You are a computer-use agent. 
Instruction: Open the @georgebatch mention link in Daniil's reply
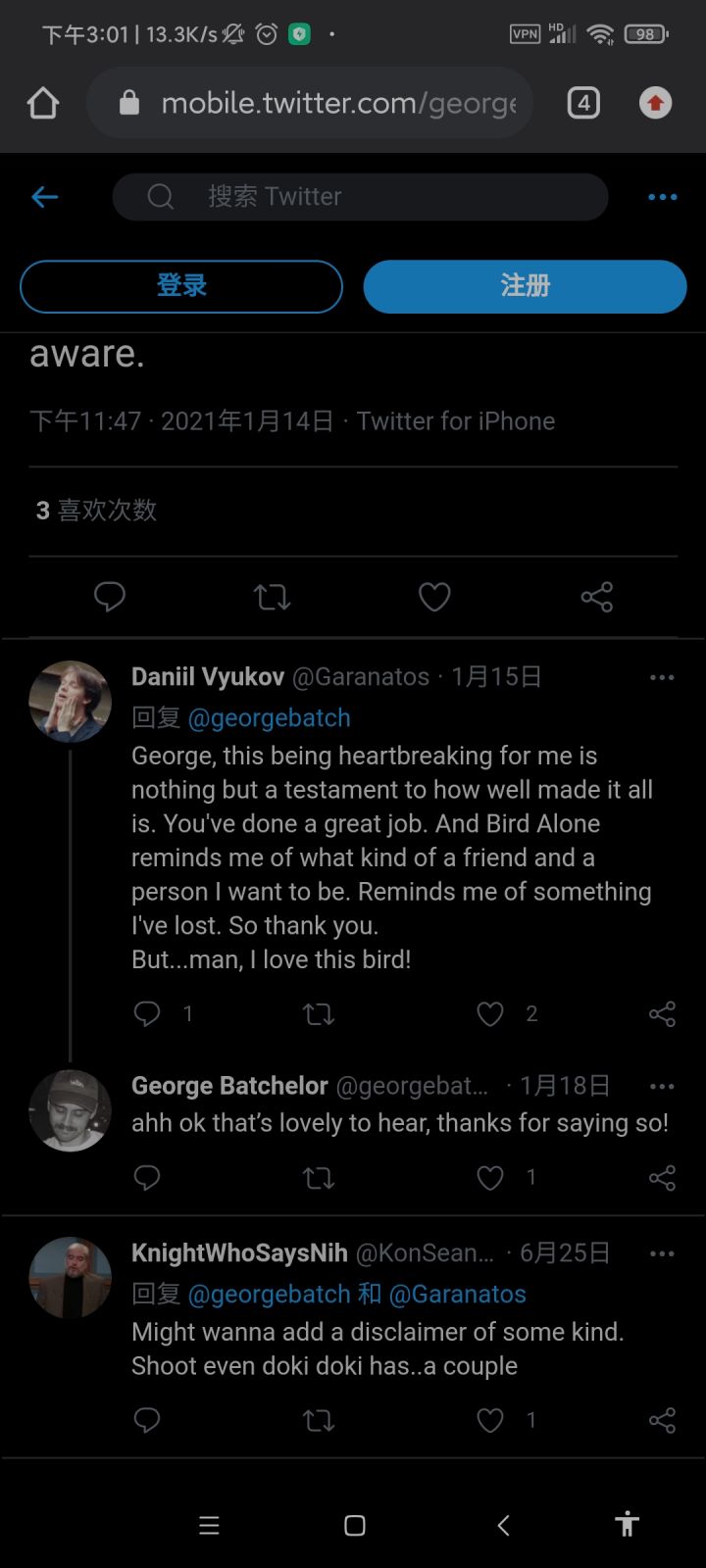269,718
